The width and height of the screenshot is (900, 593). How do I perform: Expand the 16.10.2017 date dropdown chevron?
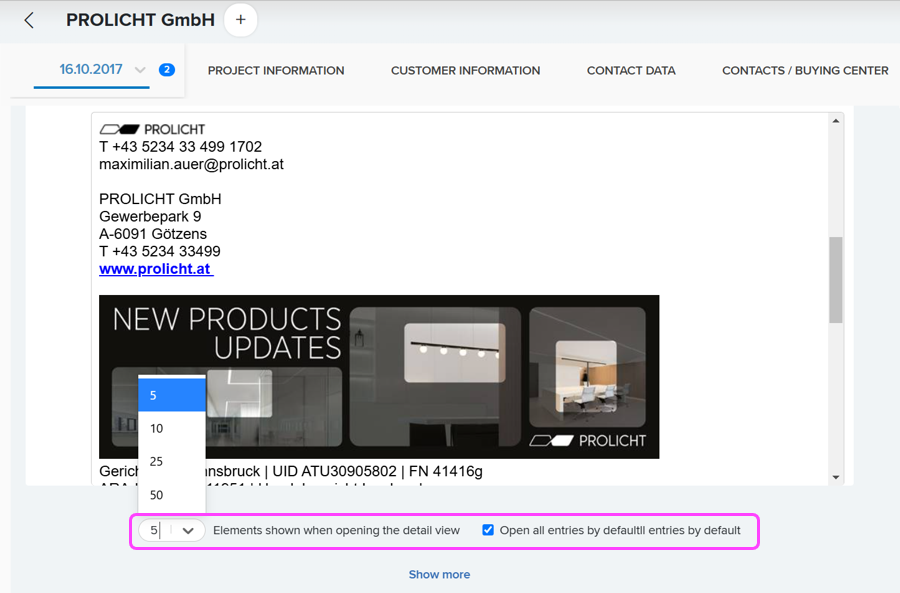click(140, 70)
